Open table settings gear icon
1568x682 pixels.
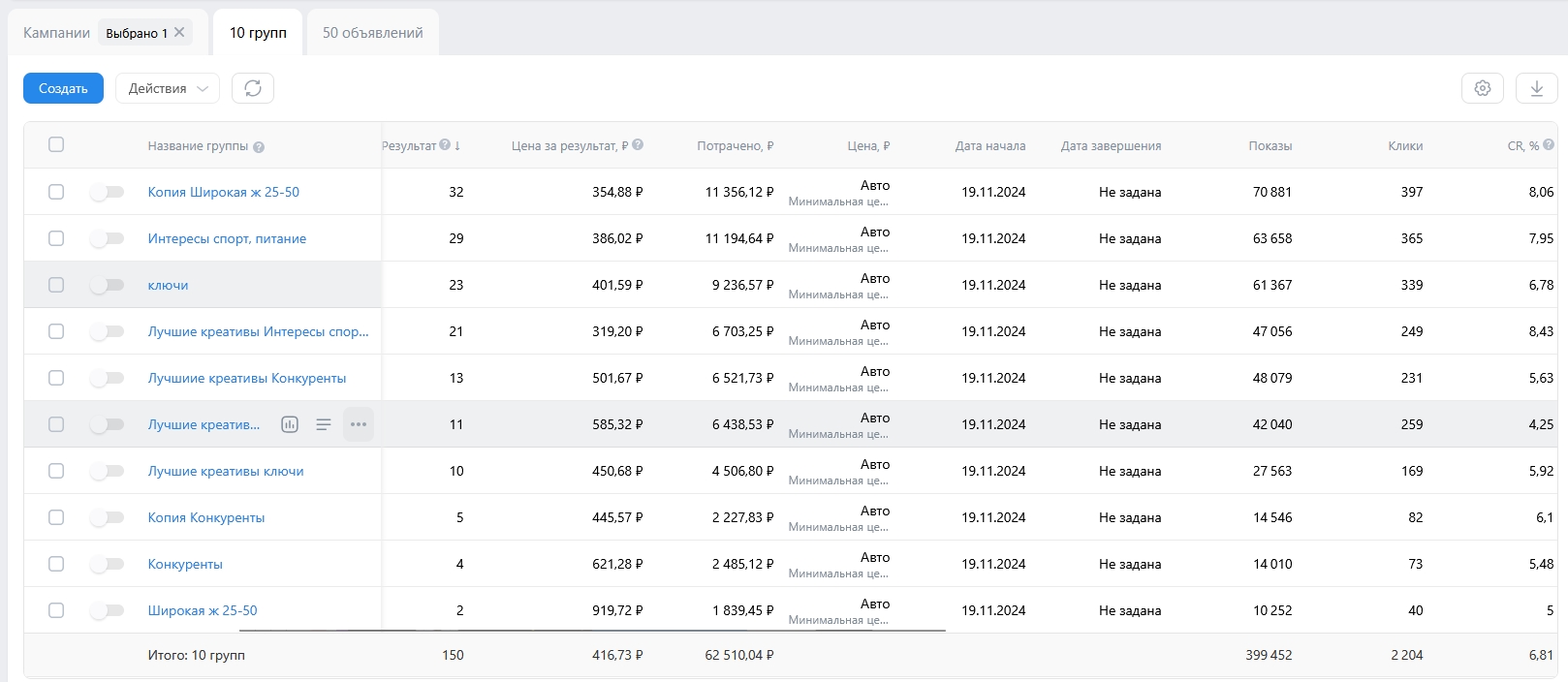pyautogui.click(x=1482, y=88)
